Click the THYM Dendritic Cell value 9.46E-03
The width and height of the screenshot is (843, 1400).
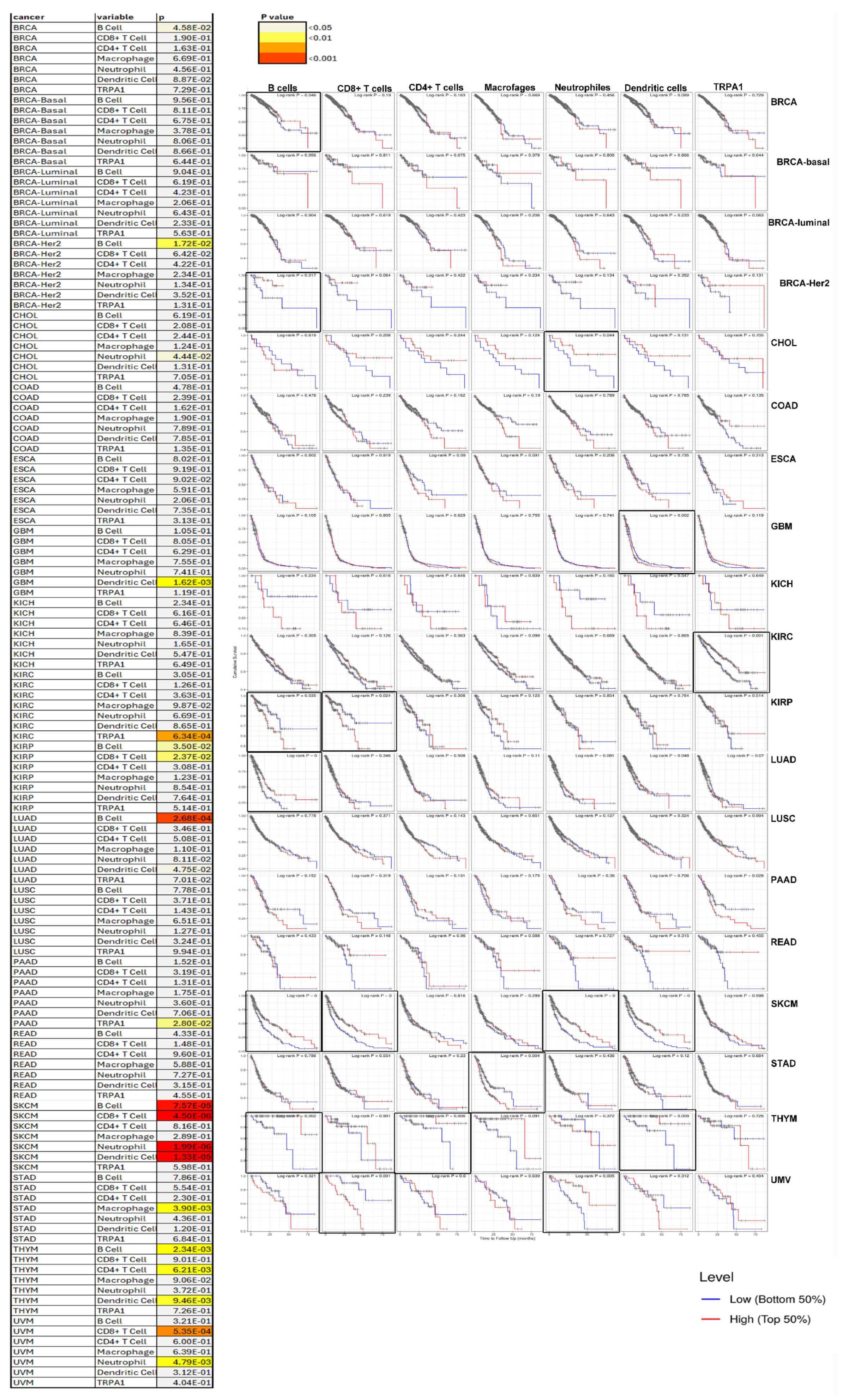point(185,1301)
